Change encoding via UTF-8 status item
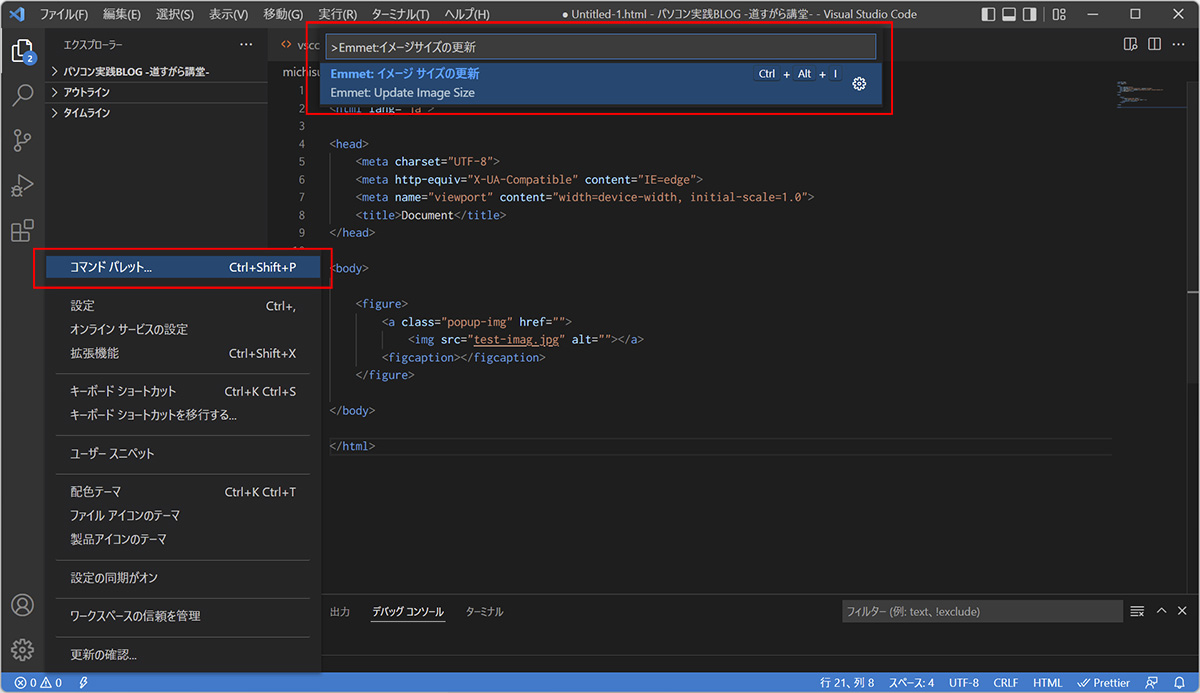1200x693 pixels. click(x=964, y=683)
